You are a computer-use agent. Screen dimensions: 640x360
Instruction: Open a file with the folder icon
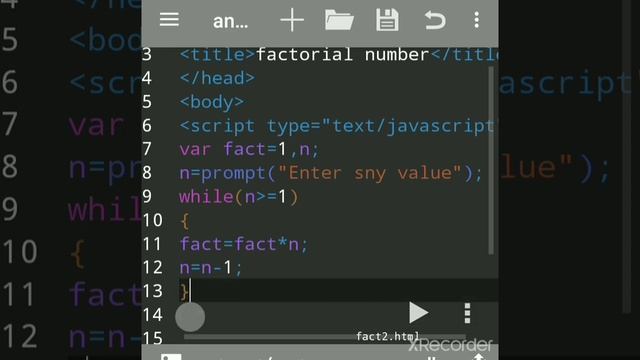(x=339, y=20)
